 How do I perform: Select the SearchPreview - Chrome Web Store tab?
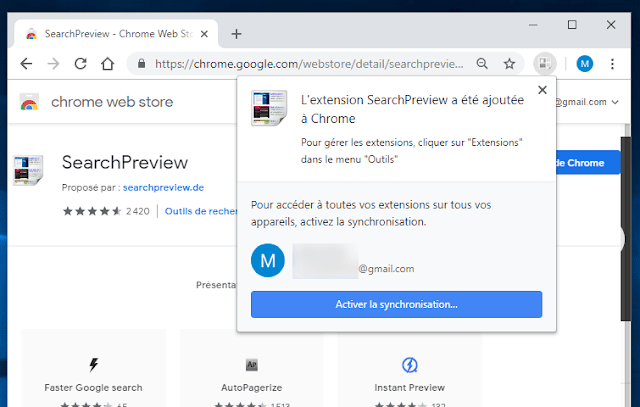116,33
